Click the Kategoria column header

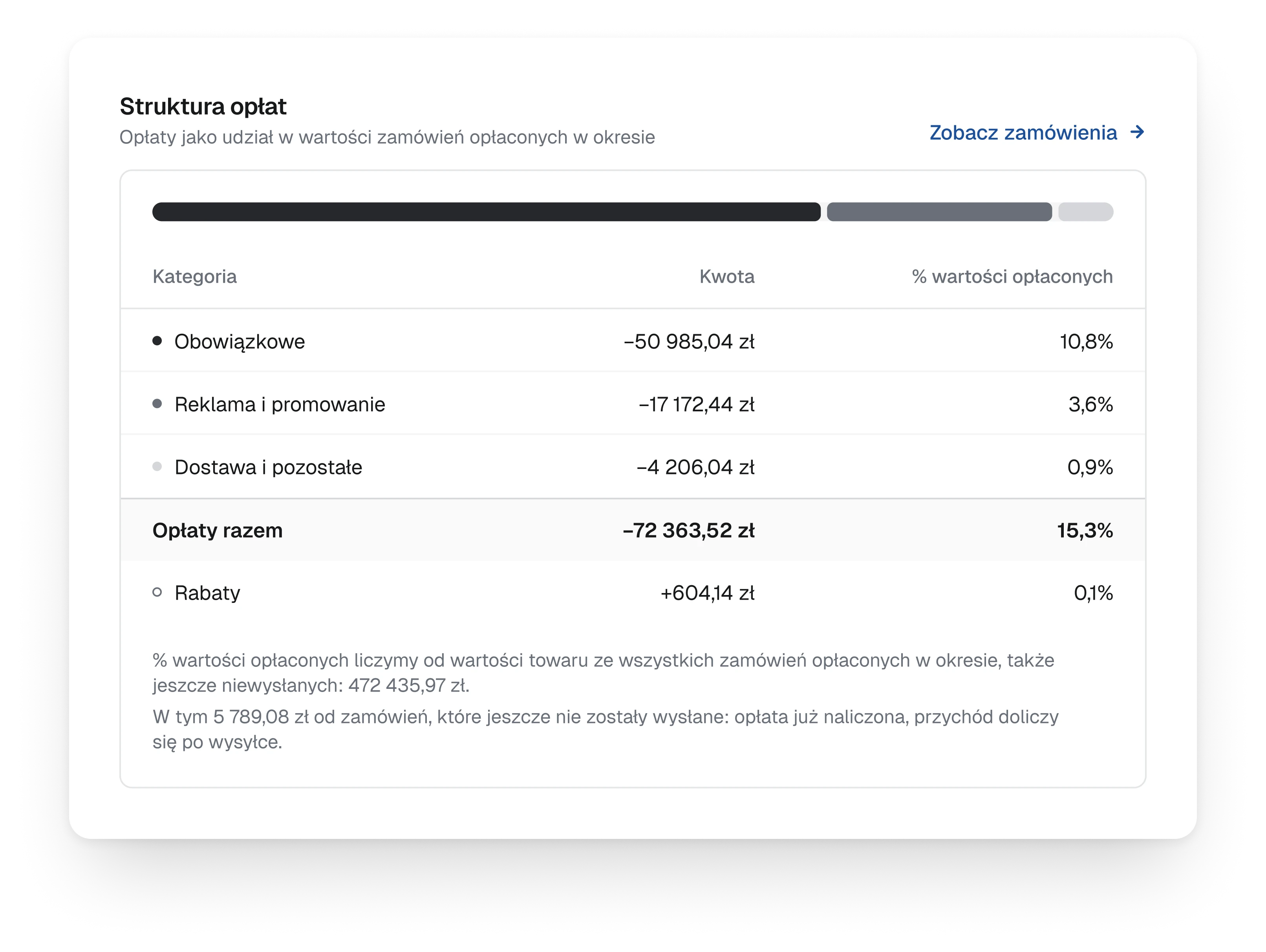[x=195, y=276]
